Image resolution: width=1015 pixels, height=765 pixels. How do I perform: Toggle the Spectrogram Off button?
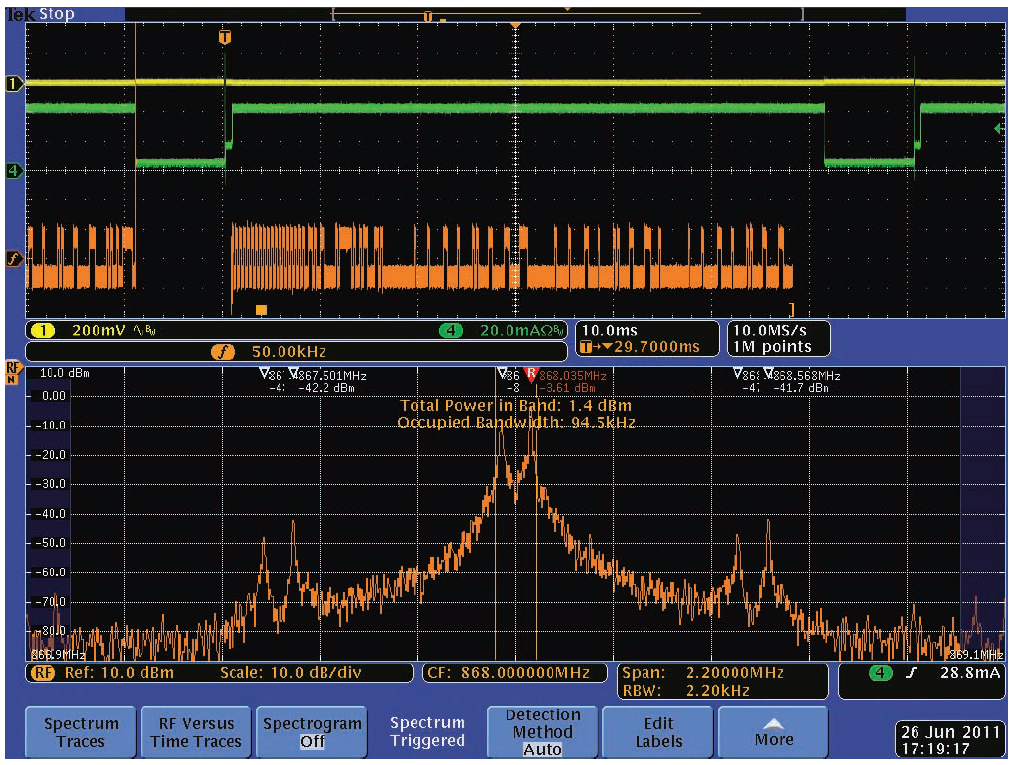(312, 732)
